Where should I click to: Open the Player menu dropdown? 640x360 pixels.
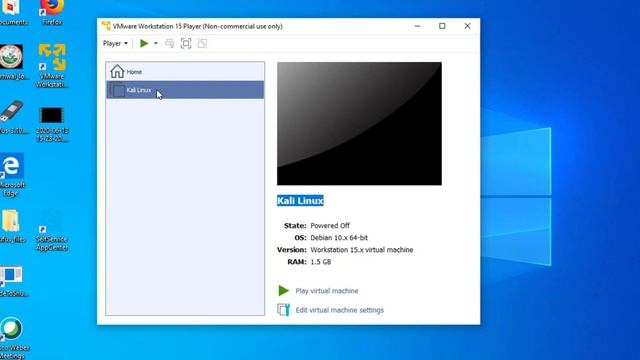(x=115, y=43)
